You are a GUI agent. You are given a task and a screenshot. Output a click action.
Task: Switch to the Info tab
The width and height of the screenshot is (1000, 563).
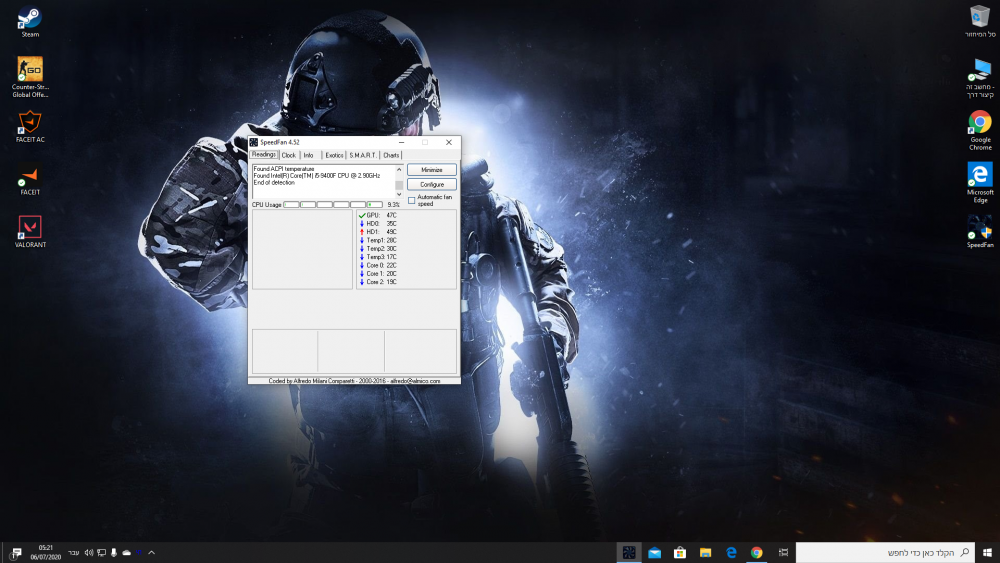pos(309,156)
